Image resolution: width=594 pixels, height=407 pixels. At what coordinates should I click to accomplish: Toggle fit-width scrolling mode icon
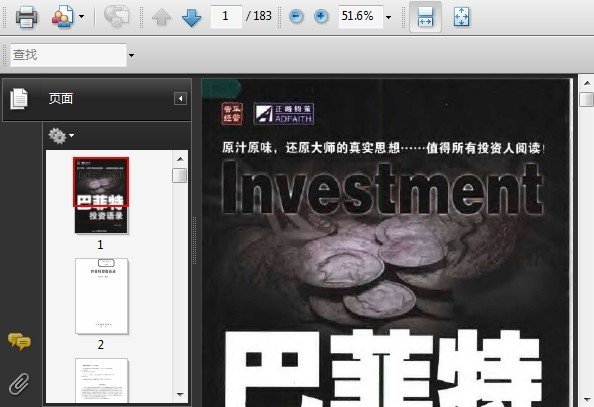[x=425, y=17]
